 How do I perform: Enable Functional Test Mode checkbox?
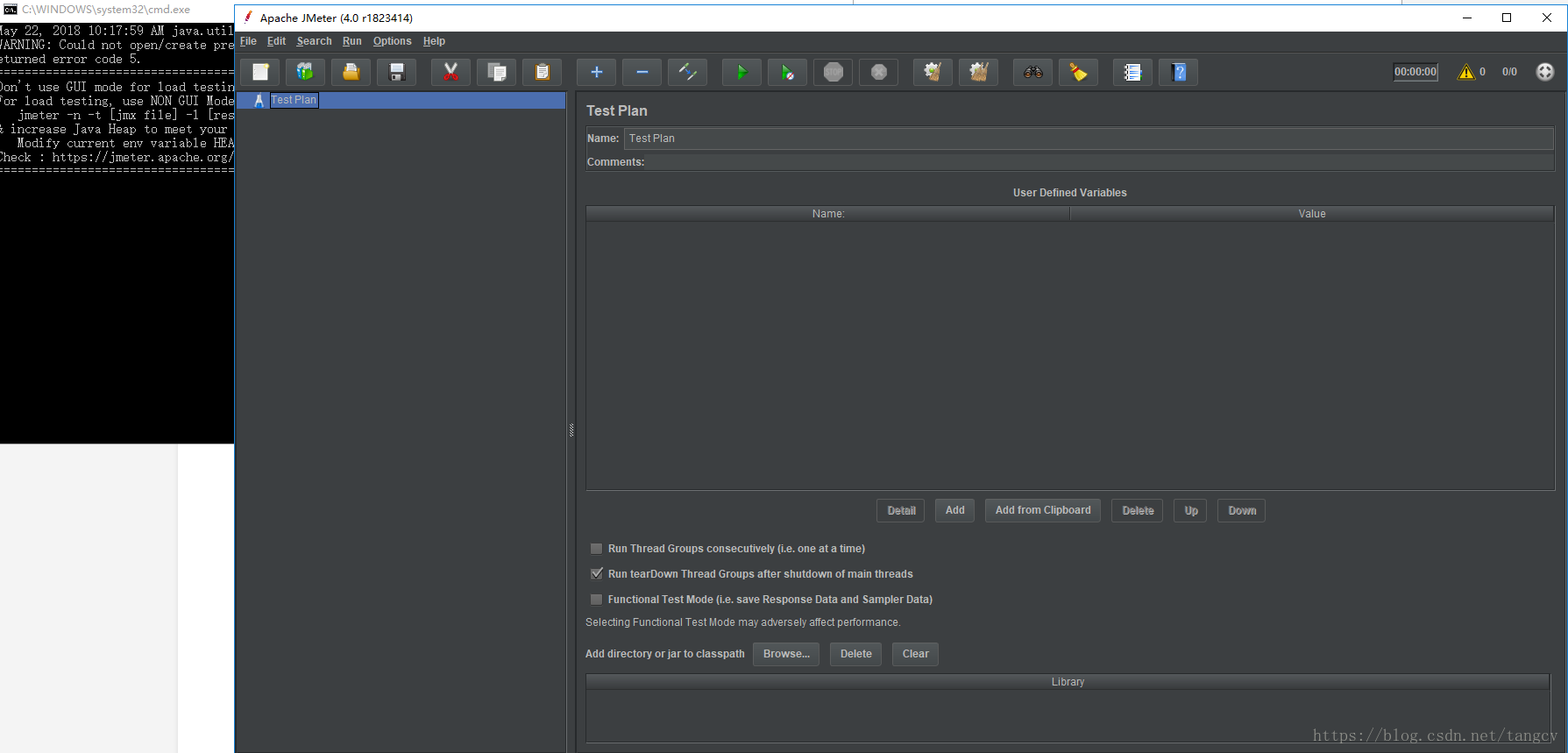click(596, 600)
